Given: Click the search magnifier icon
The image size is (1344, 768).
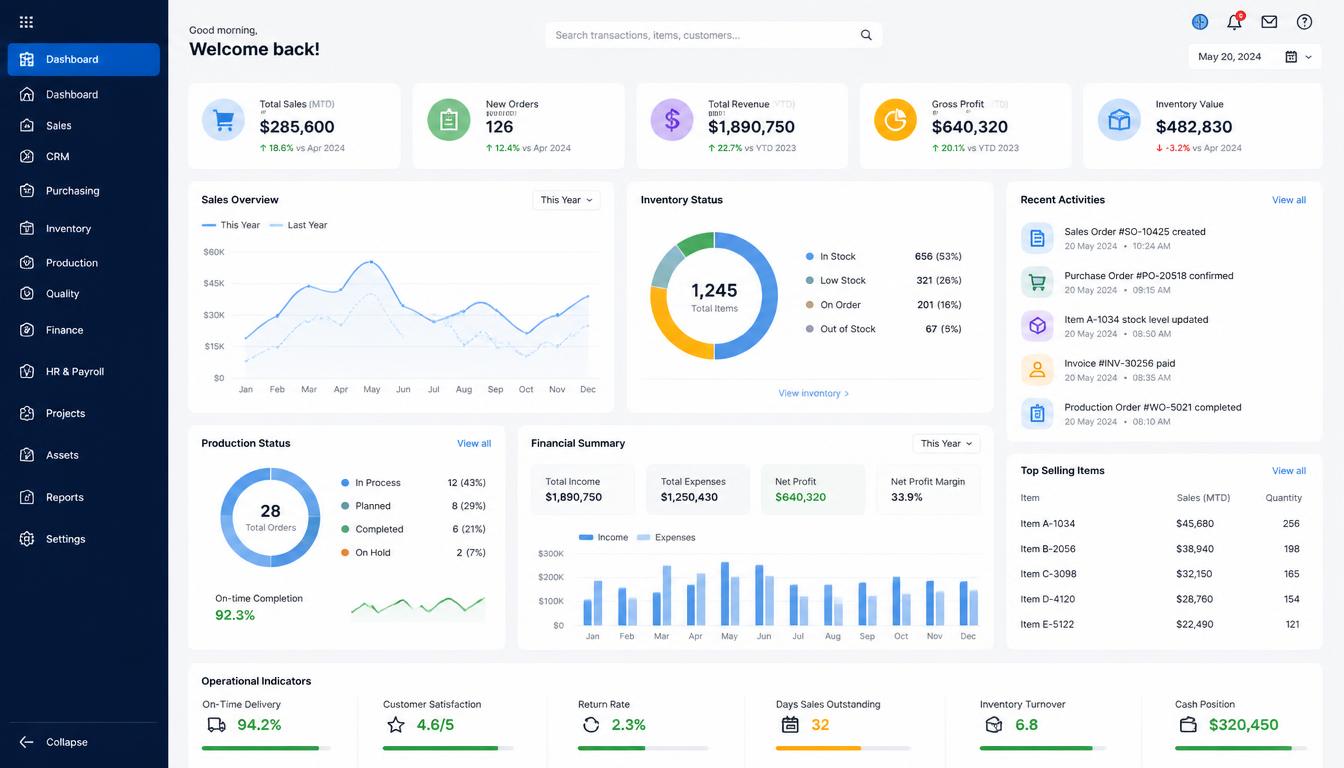Looking at the screenshot, I should (x=866, y=35).
